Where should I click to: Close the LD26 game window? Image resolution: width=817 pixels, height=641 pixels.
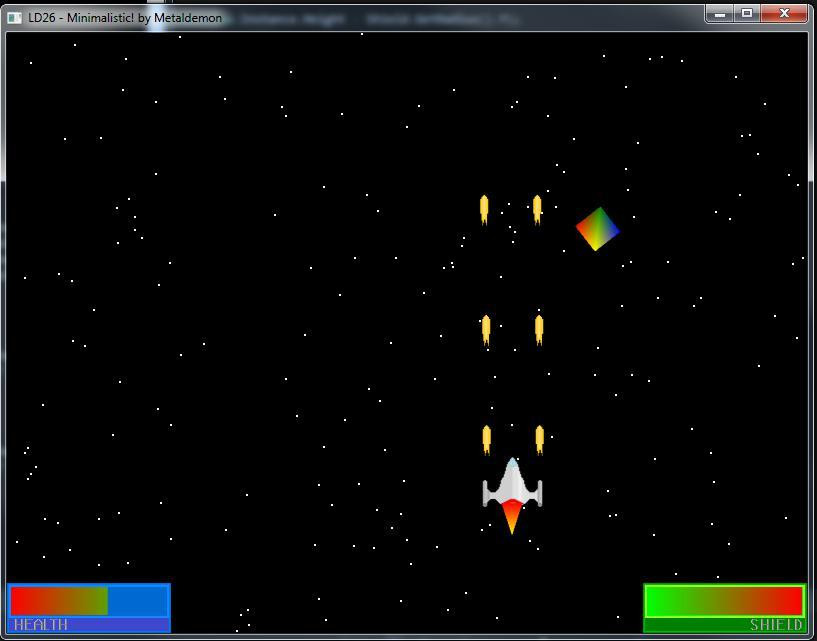785,13
